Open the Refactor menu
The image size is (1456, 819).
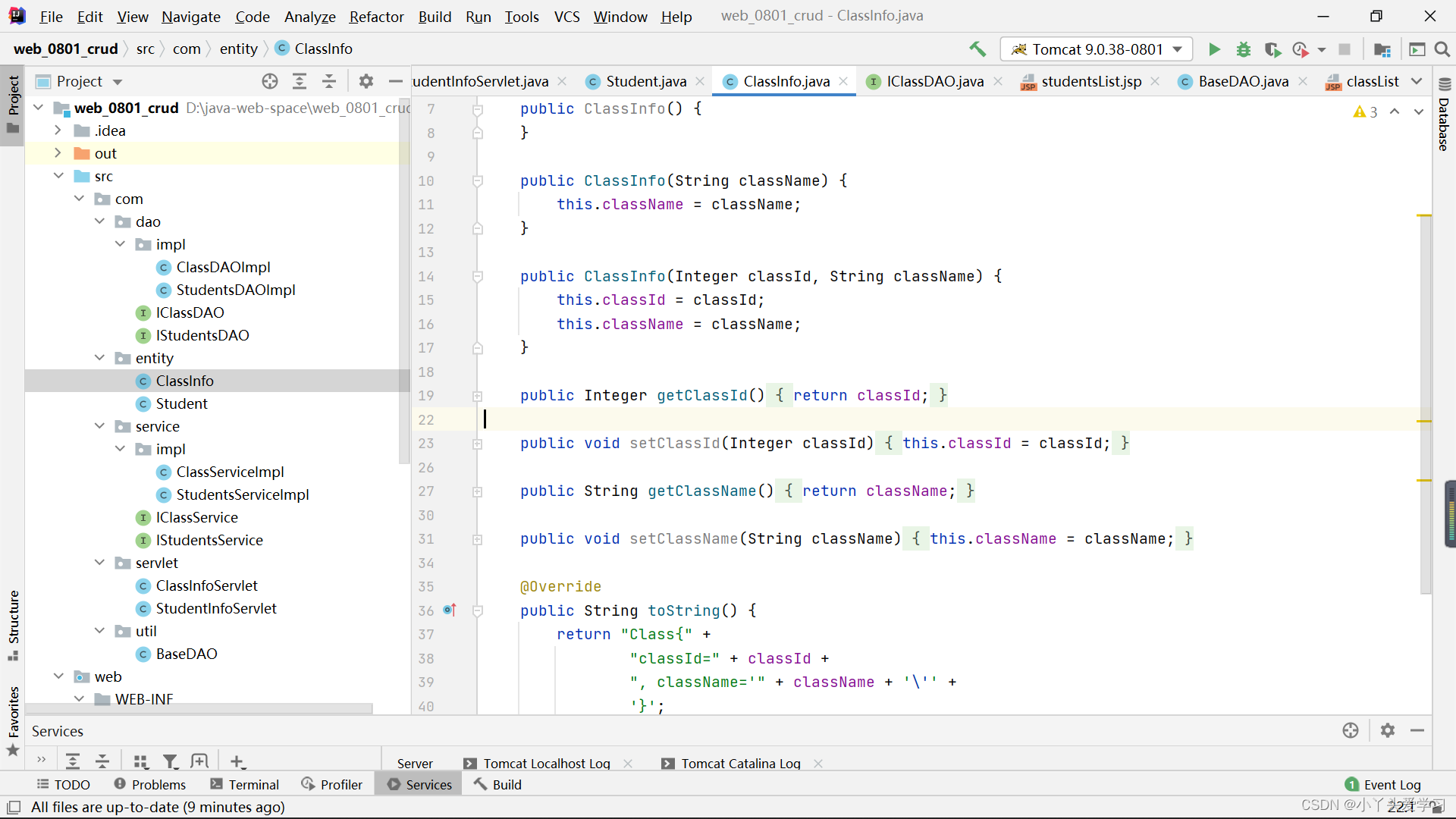click(376, 16)
